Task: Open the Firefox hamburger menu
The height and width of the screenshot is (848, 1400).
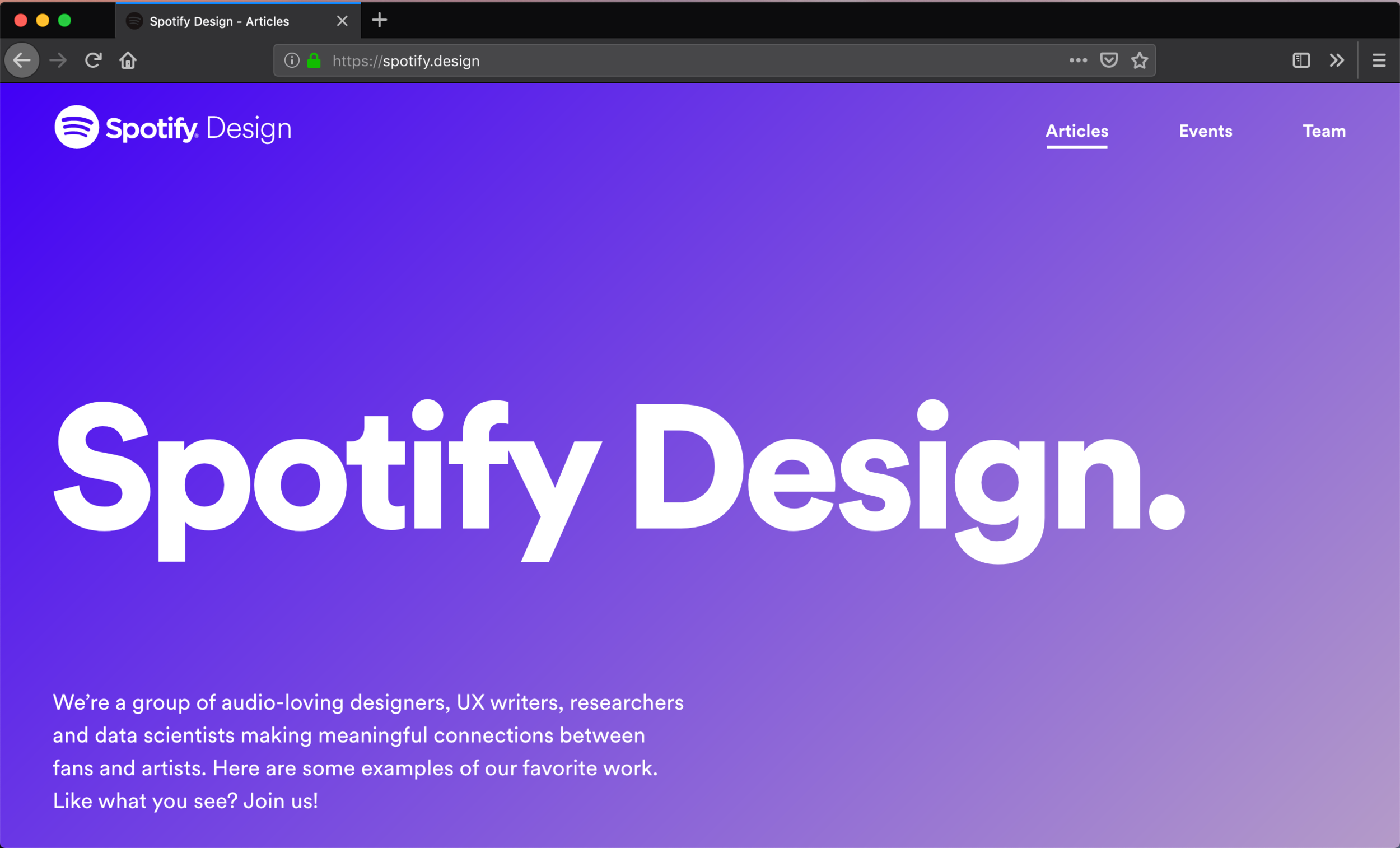Action: [1379, 60]
